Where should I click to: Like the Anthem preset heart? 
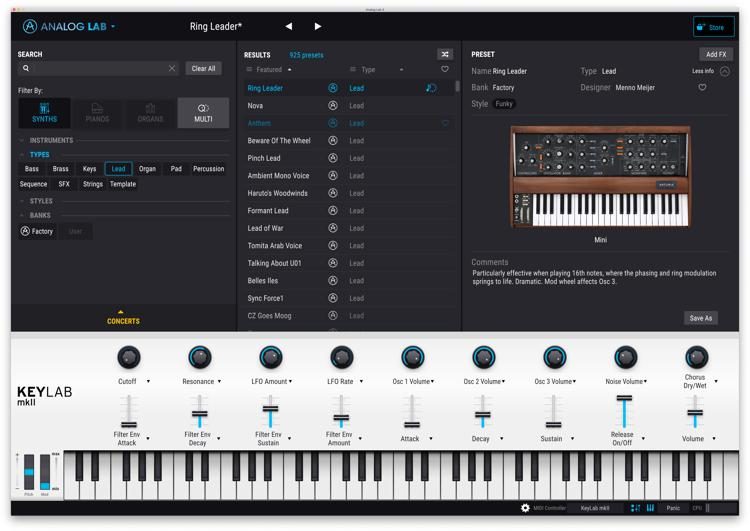[445, 123]
